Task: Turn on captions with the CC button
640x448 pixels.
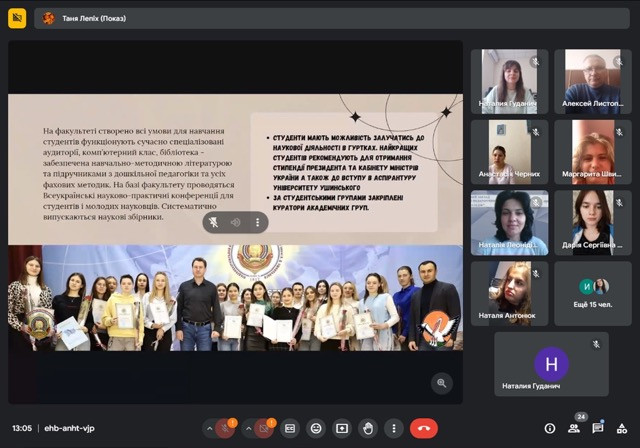Action: click(x=290, y=428)
